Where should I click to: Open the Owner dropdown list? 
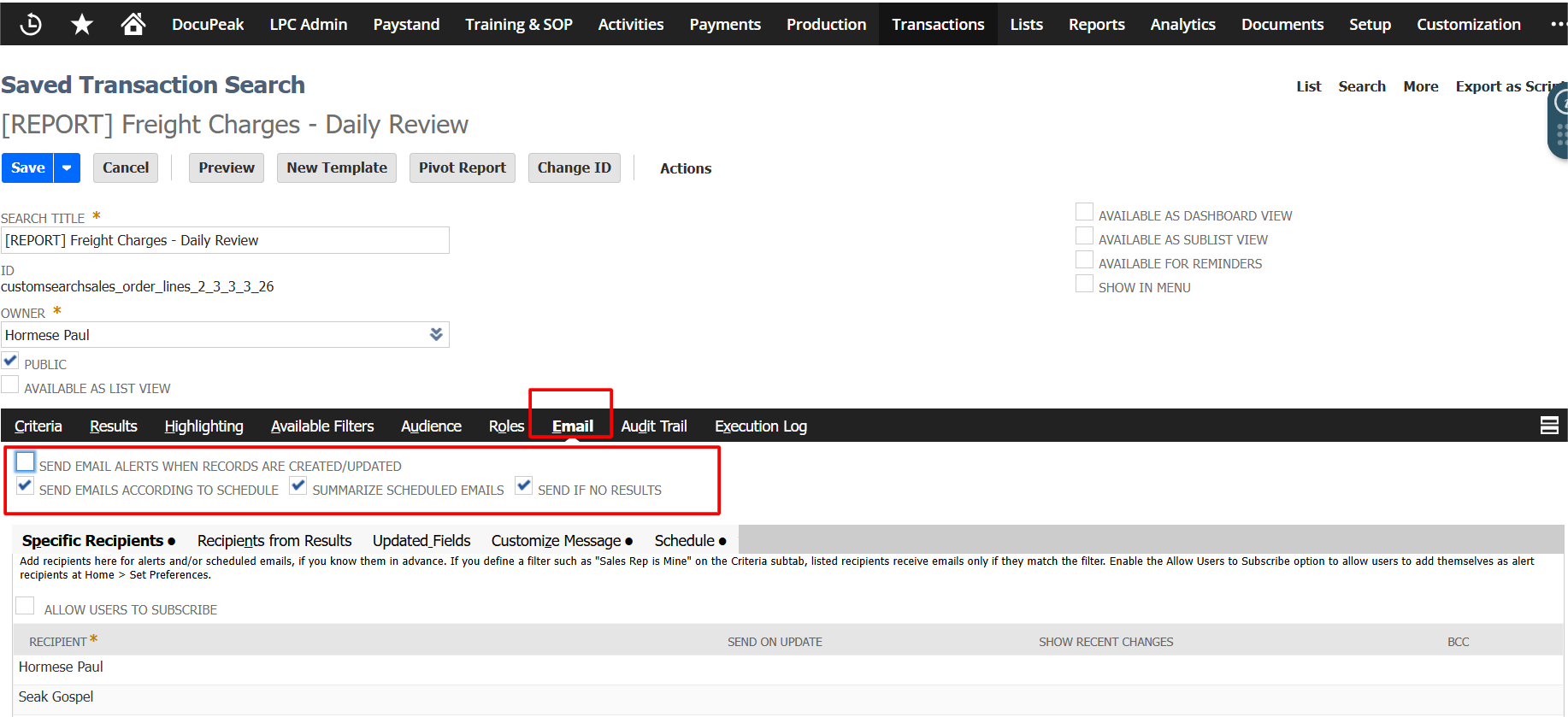[x=436, y=335]
